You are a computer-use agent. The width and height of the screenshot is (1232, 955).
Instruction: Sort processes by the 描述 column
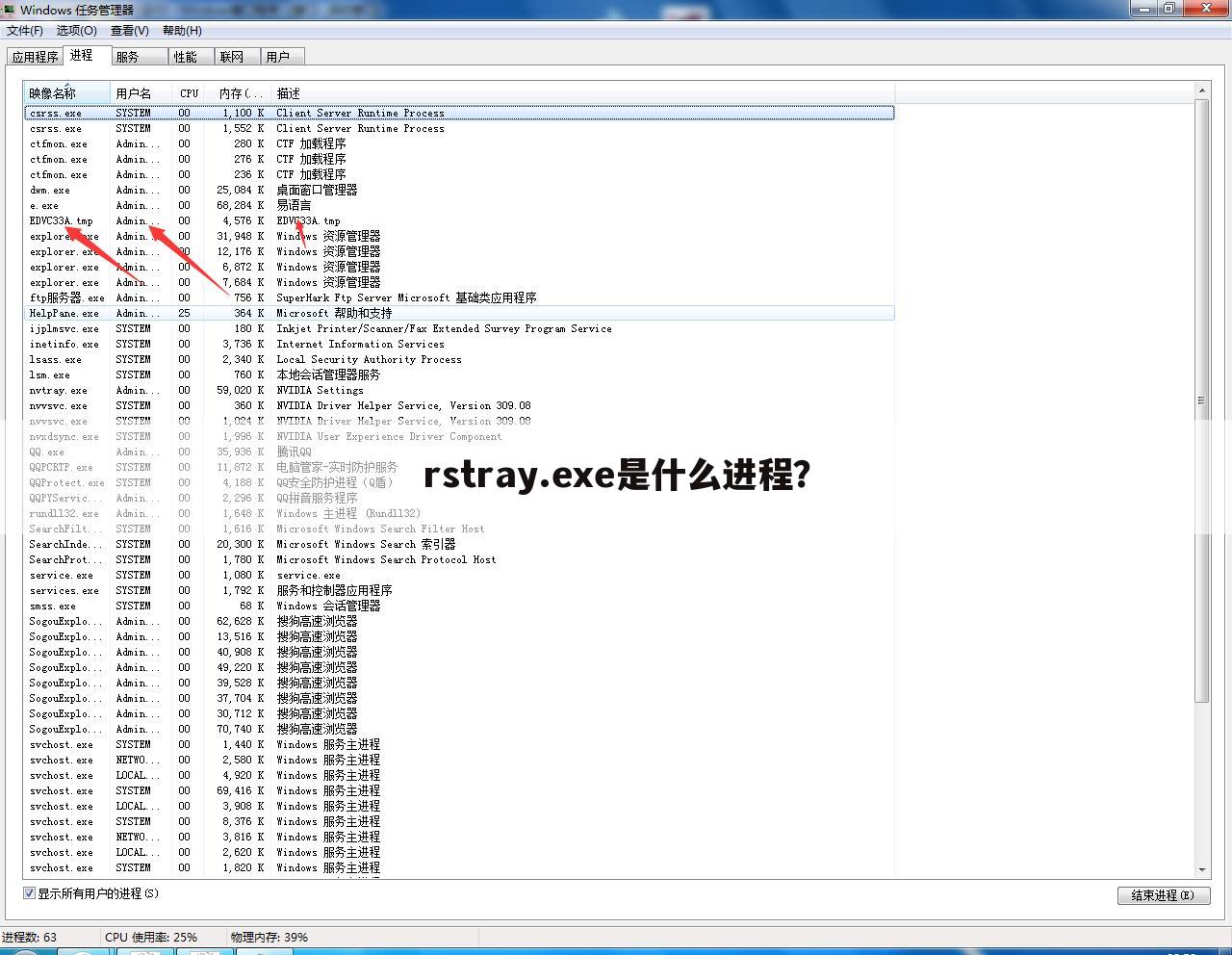289,93
